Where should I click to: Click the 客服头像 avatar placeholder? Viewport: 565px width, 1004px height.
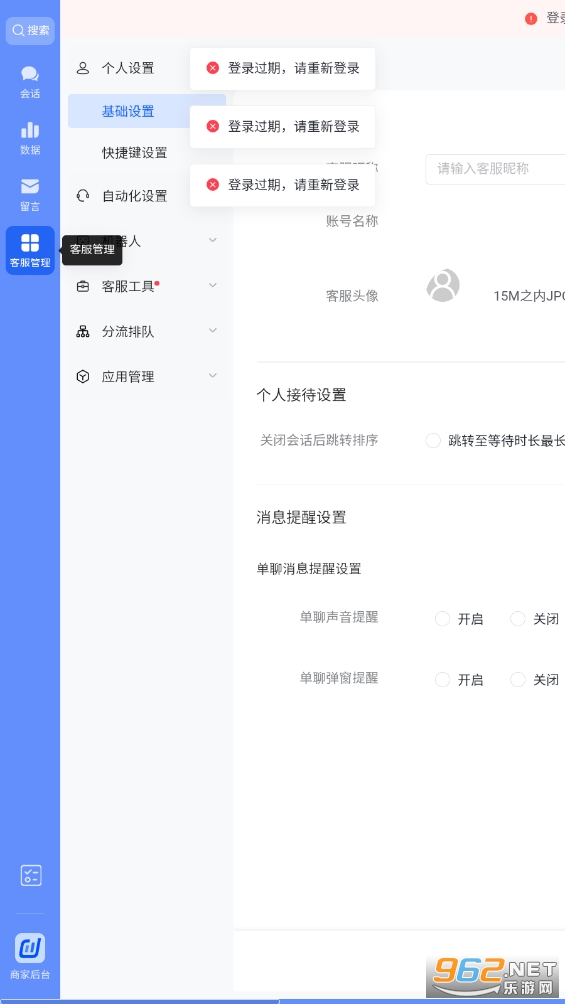click(x=443, y=286)
